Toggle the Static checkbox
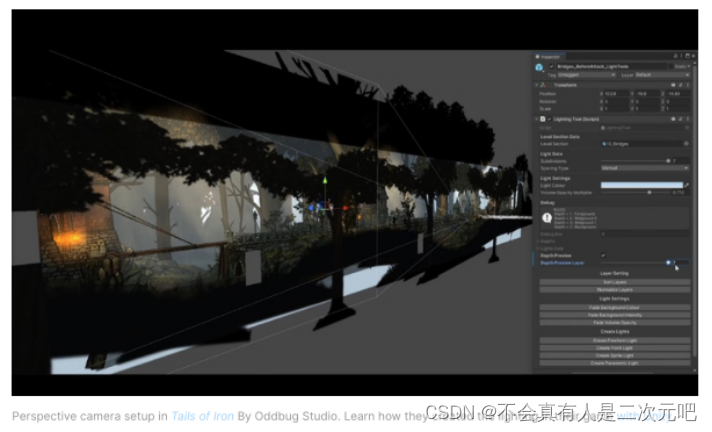The width and height of the screenshot is (712, 432). coord(670,66)
